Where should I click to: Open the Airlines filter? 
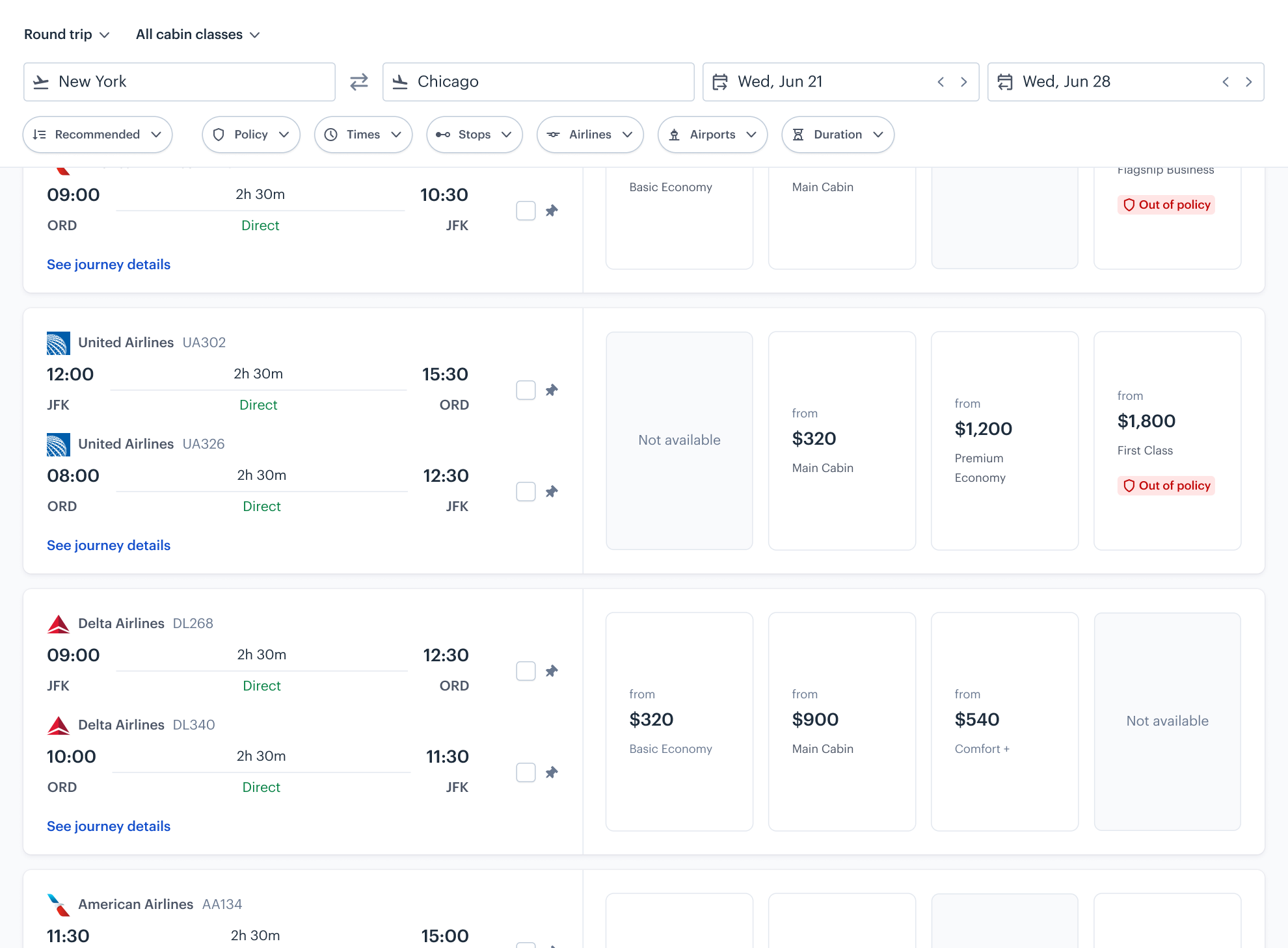pos(590,135)
